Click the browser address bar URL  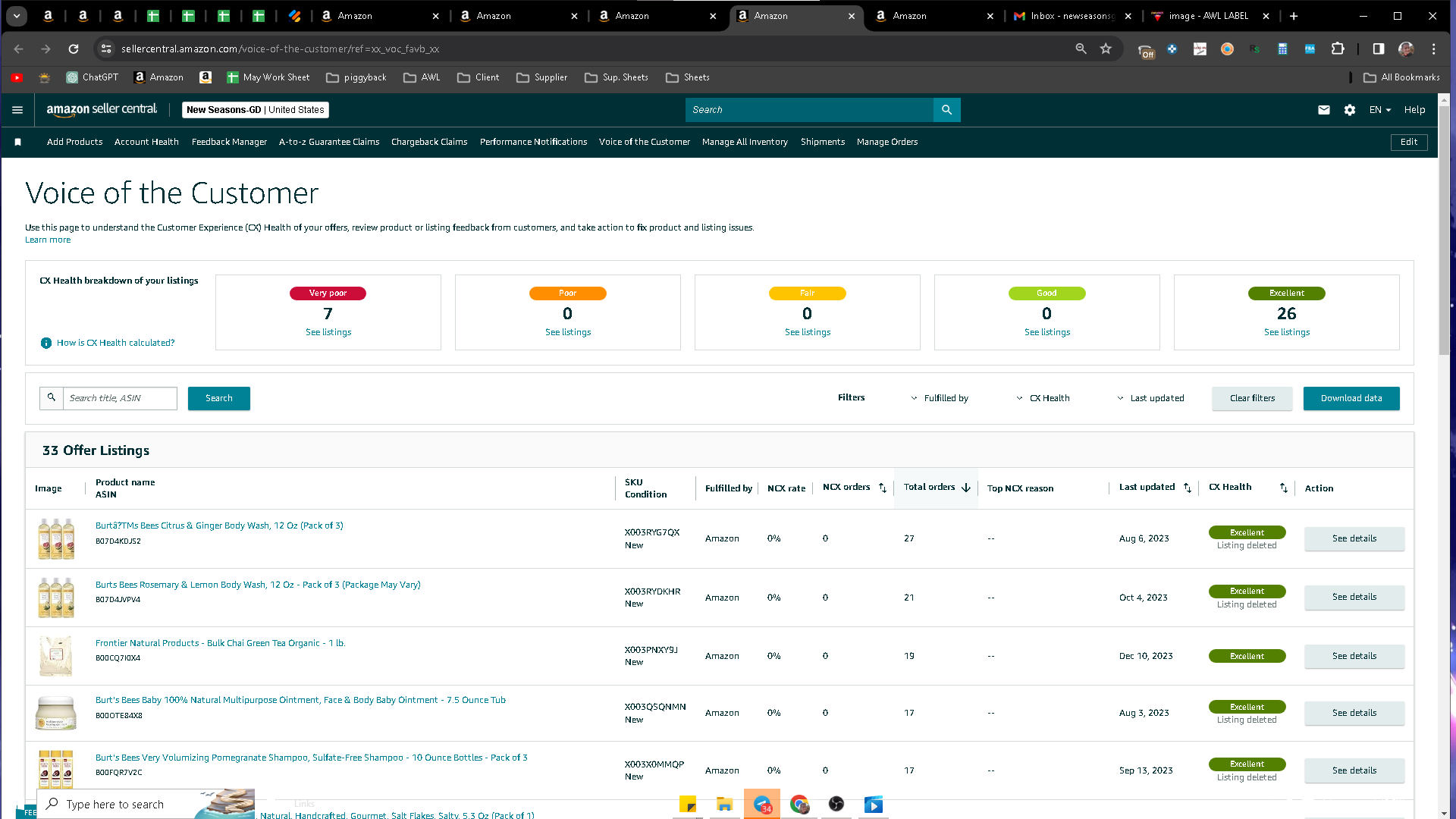280,49
